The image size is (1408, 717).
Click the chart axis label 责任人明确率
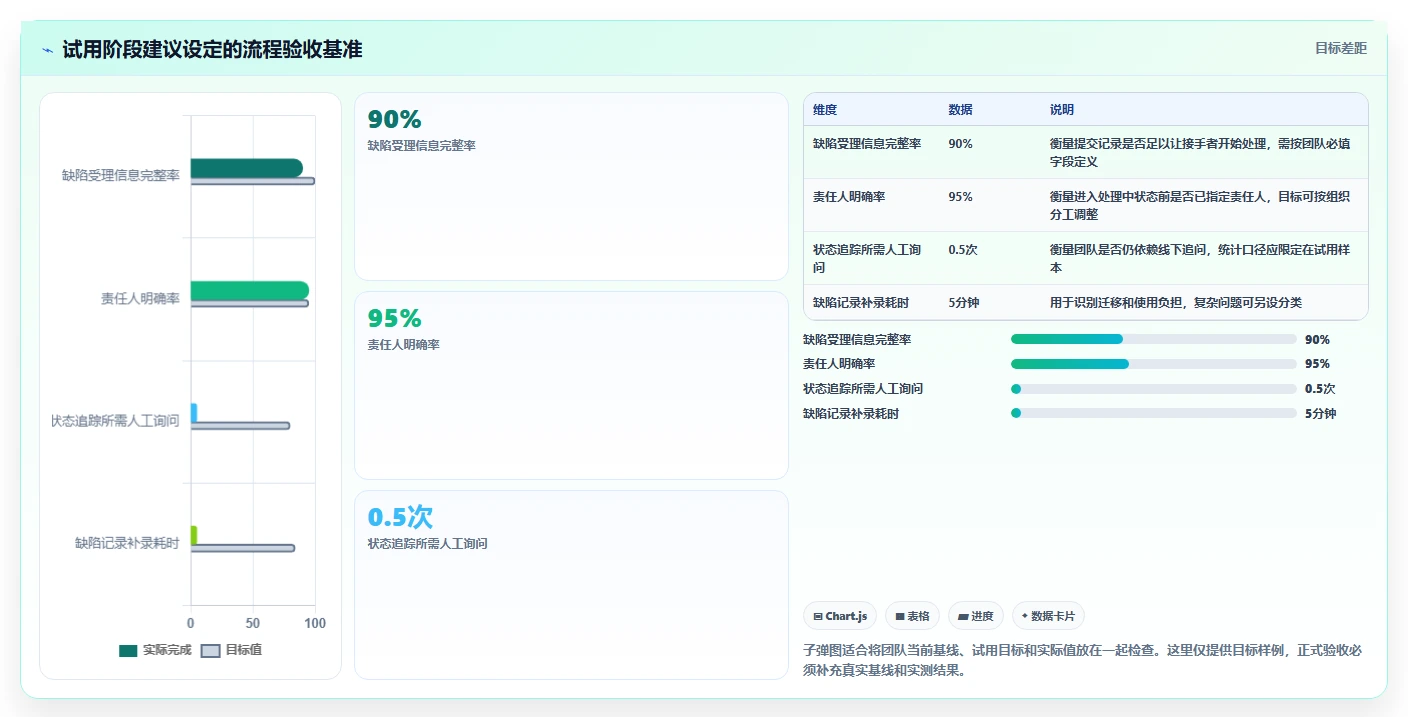point(140,299)
